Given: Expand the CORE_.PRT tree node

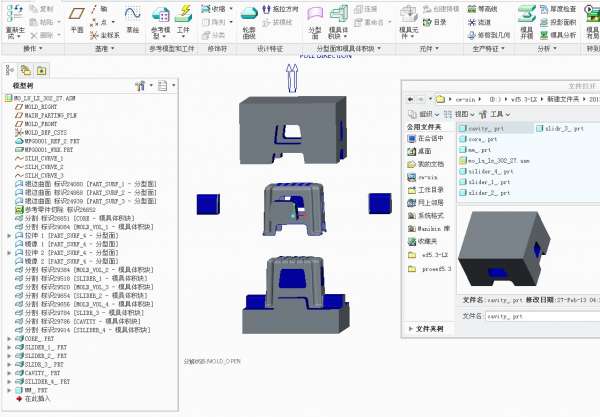Looking at the screenshot, I should tap(9, 339).
